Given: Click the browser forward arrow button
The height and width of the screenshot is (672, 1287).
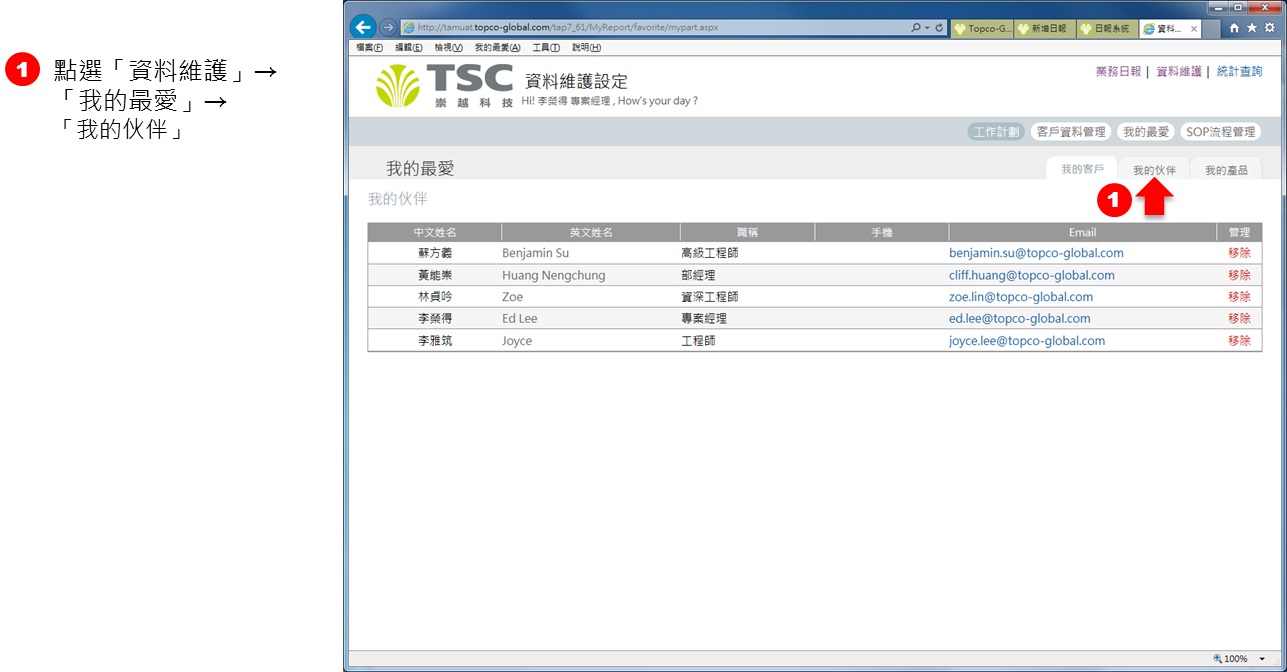Looking at the screenshot, I should tap(388, 28).
